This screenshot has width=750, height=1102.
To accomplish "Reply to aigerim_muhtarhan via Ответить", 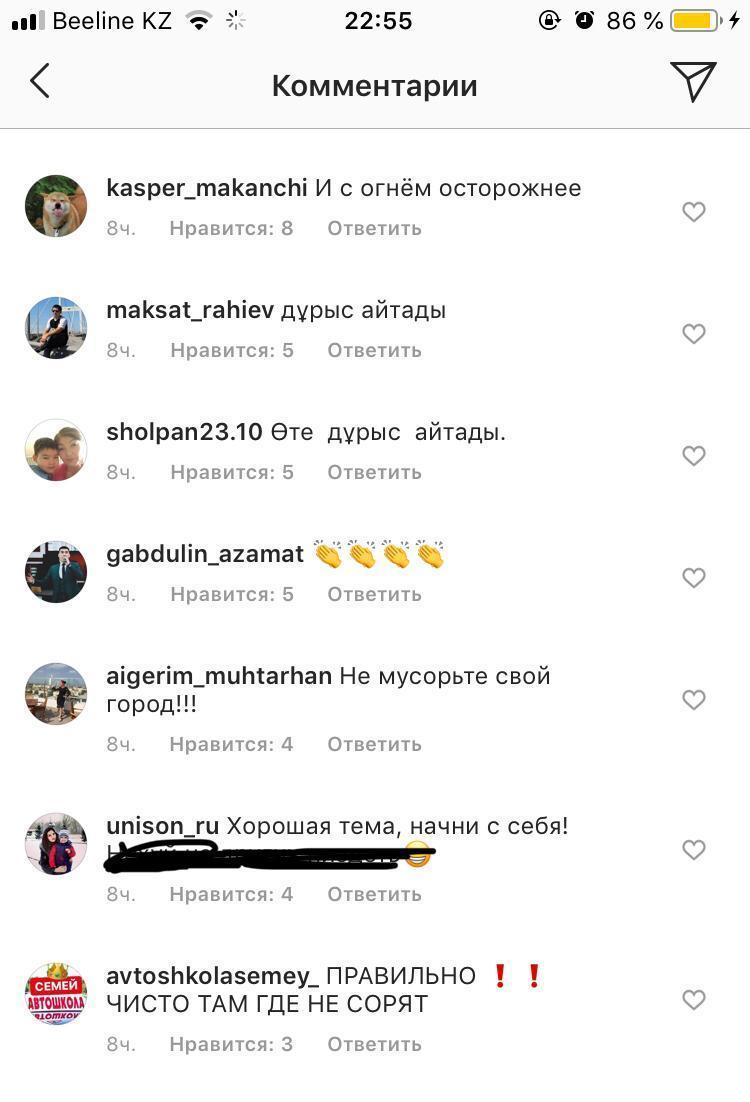I will [374, 744].
